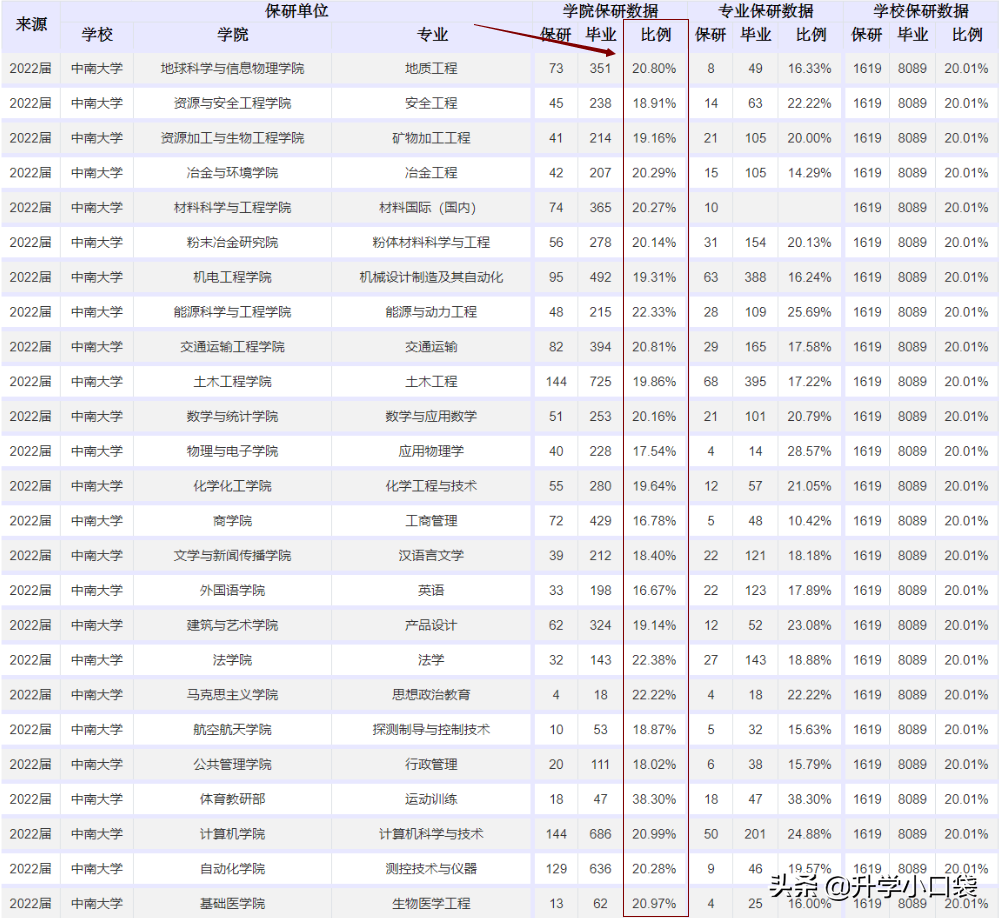Viewport: 999px width, 921px height.
Task: Select the 土木工程学院 cell
Action: (x=235, y=381)
